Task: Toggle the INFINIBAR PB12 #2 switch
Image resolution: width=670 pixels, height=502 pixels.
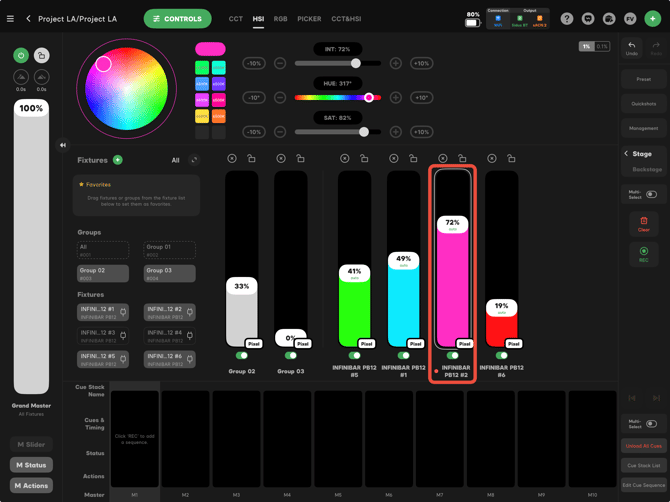Action: point(453,355)
